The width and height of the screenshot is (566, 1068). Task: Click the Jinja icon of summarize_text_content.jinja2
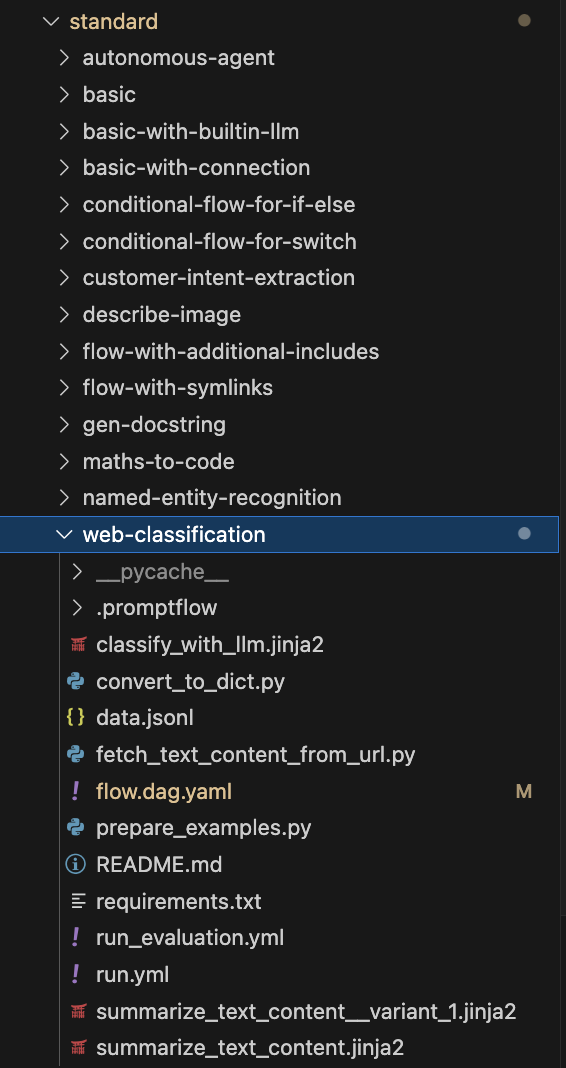[79, 1048]
